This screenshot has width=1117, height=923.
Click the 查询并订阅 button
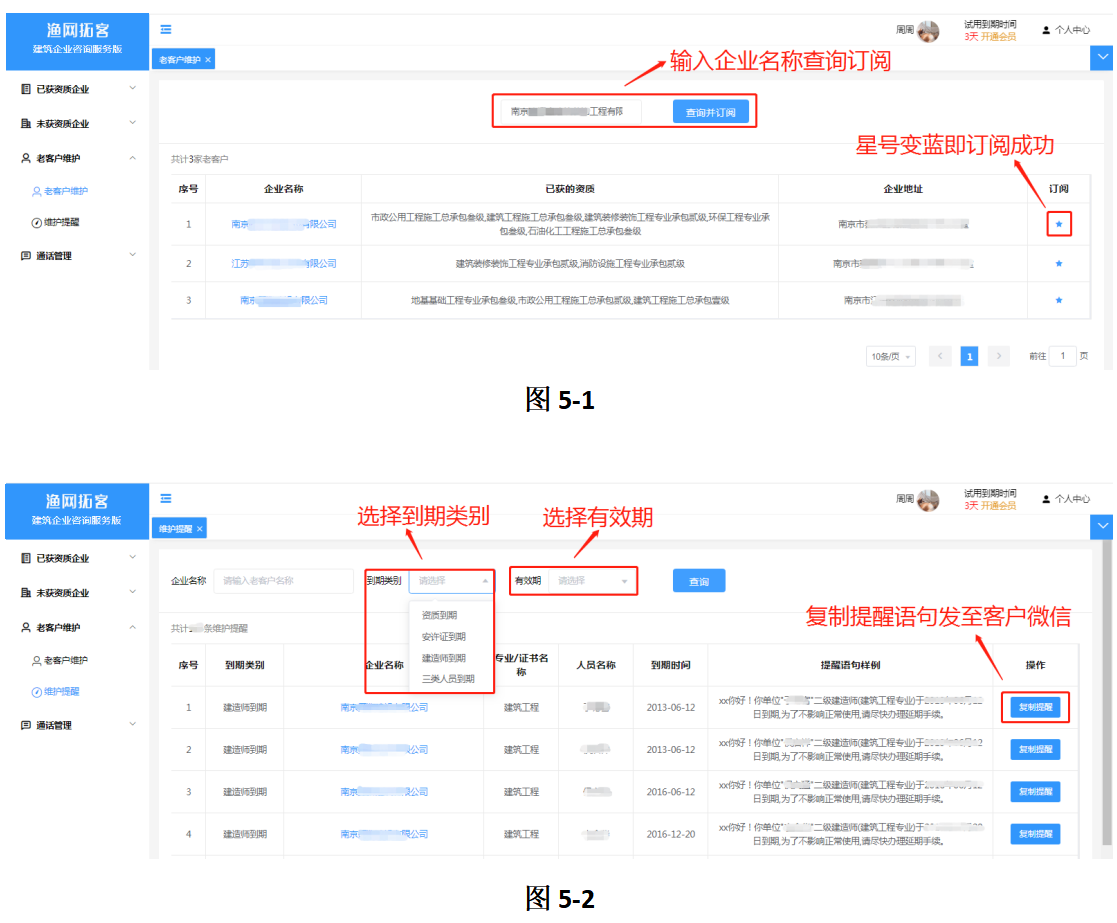710,112
